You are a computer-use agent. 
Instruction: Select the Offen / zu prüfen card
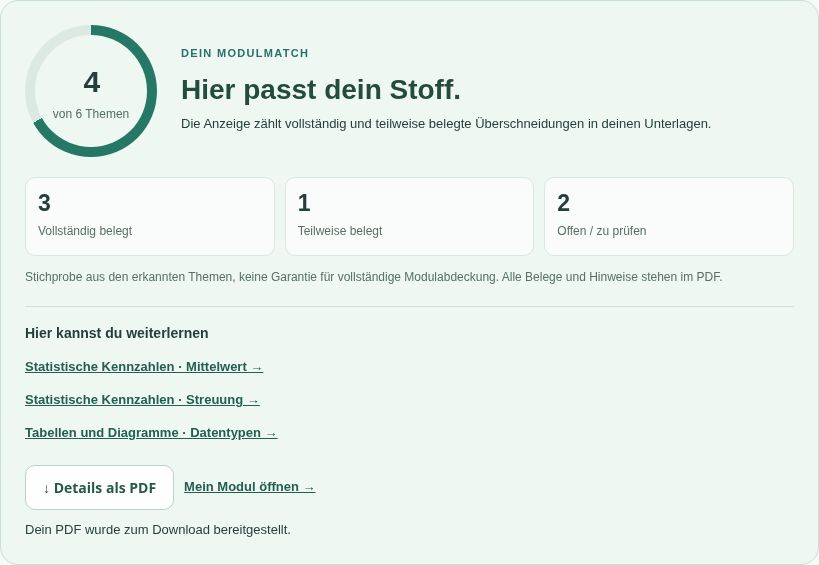669,217
